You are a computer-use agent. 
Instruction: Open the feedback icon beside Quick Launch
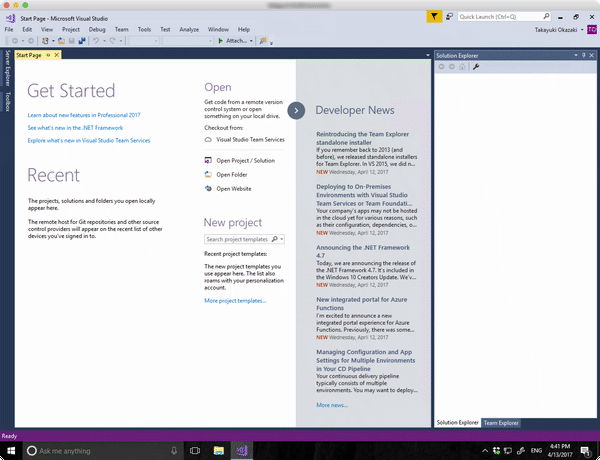[x=450, y=17]
